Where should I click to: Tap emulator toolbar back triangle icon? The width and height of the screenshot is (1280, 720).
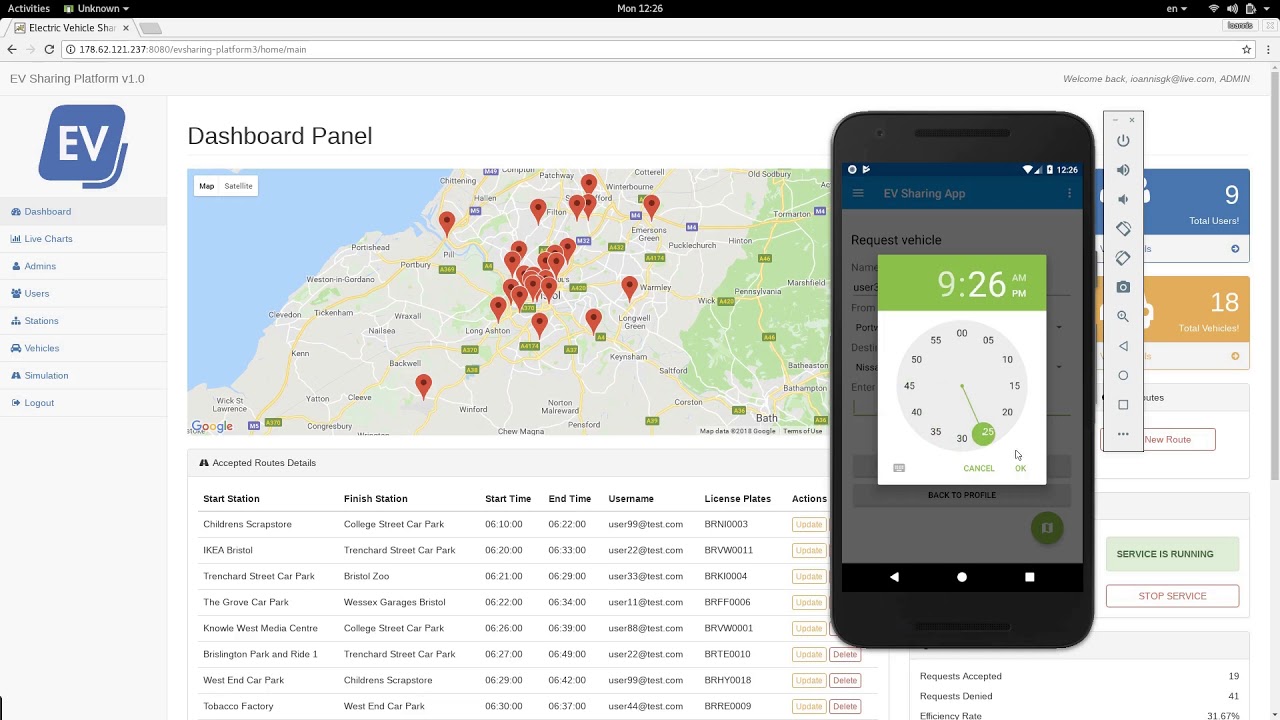click(x=1123, y=346)
